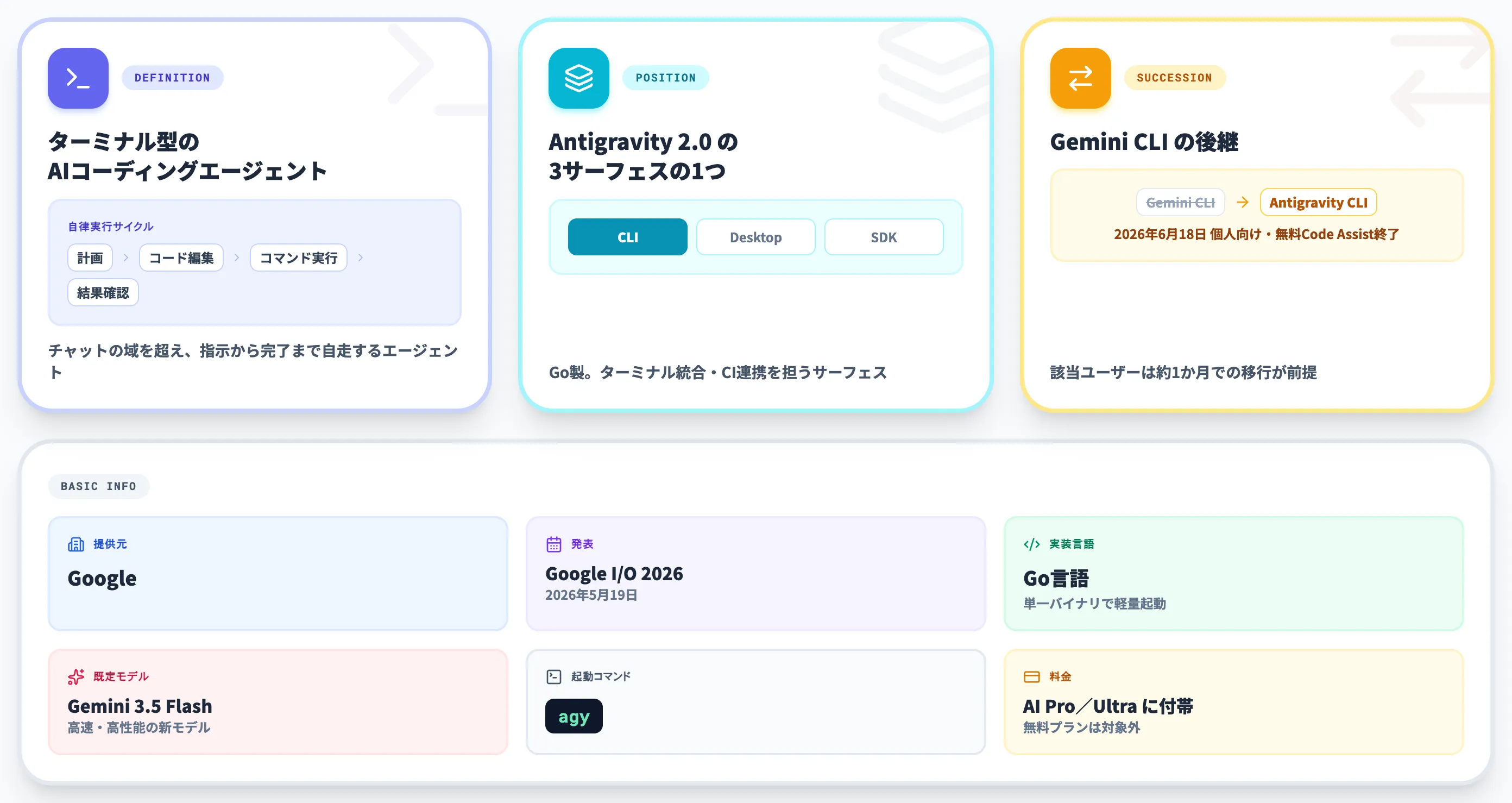Select the Desktop surface tab
Screen dimensions: 1512x803
[x=755, y=237]
